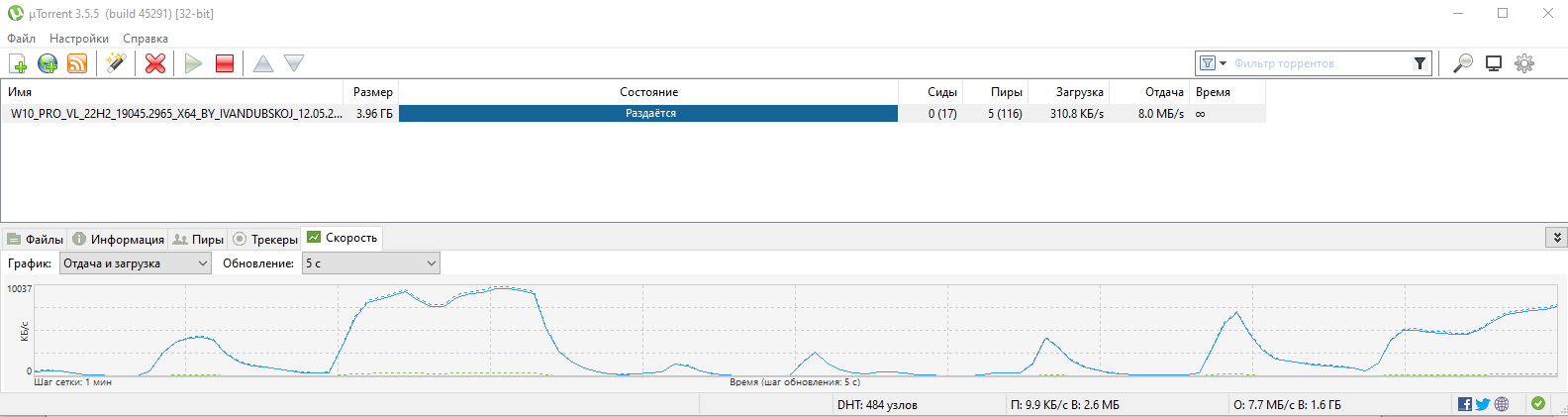
Task: Open Preferences gear icon
Action: 1524,63
